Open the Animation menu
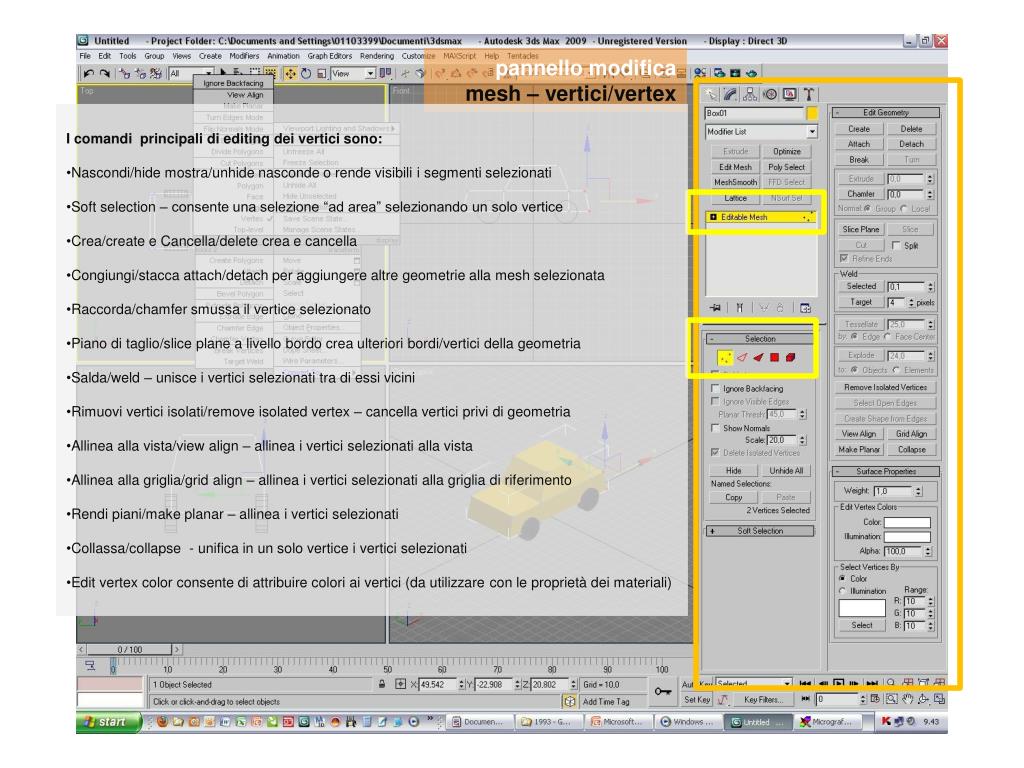The height and width of the screenshot is (768, 1024). tap(283, 56)
